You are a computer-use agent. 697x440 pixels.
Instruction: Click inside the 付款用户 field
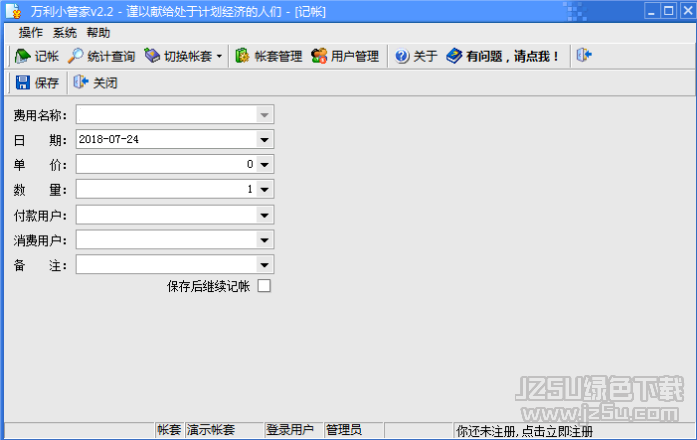pyautogui.click(x=167, y=216)
